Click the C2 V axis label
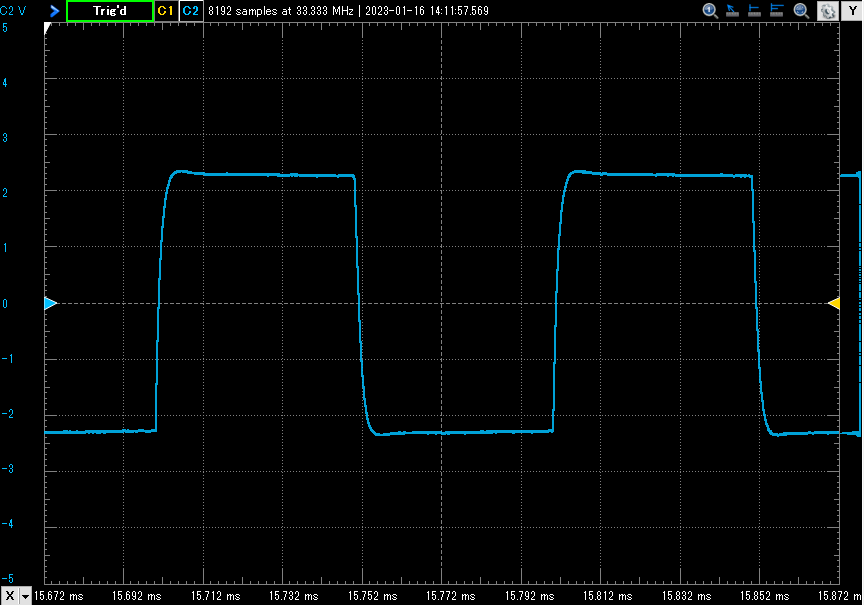 click(13, 10)
